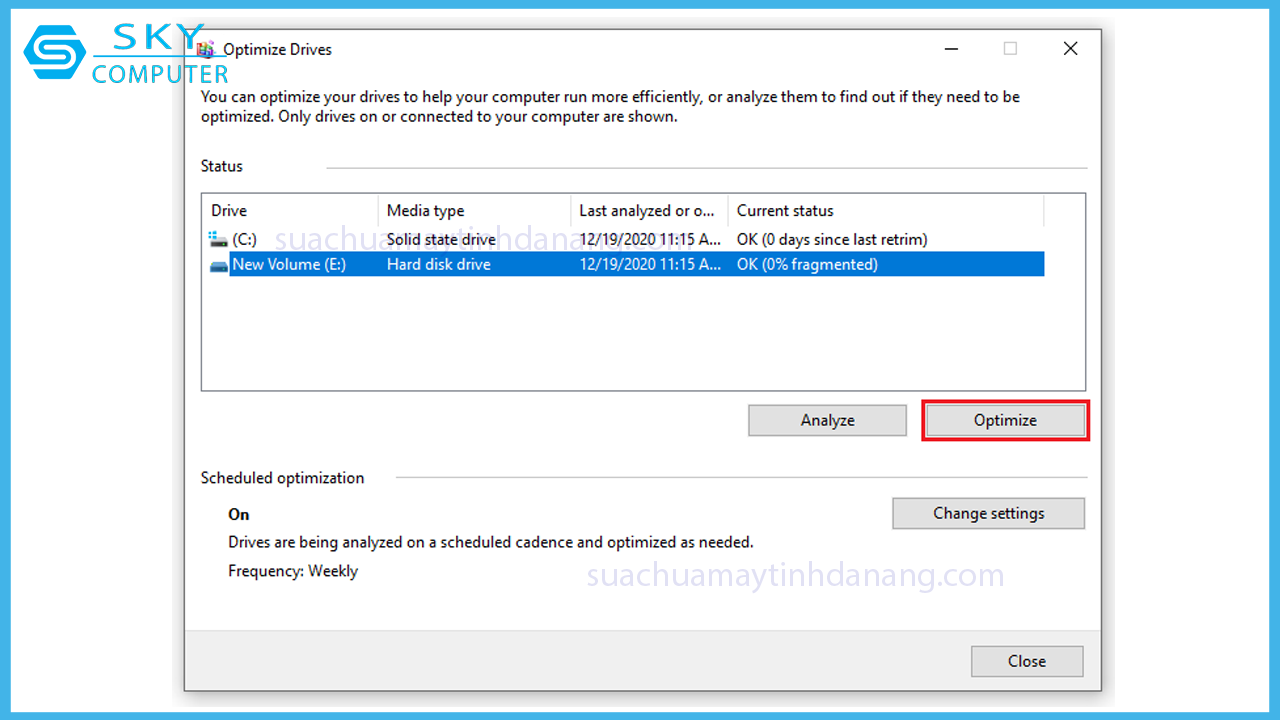Image resolution: width=1280 pixels, height=720 pixels.
Task: Click the Close button at bottom
Action: (1026, 661)
